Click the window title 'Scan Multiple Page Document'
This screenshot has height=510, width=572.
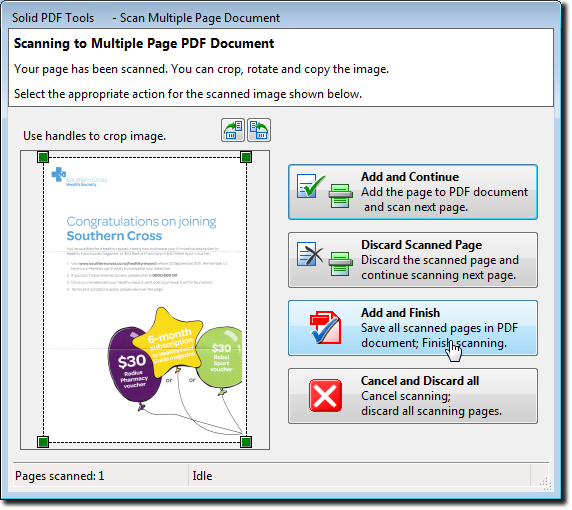click(x=200, y=18)
